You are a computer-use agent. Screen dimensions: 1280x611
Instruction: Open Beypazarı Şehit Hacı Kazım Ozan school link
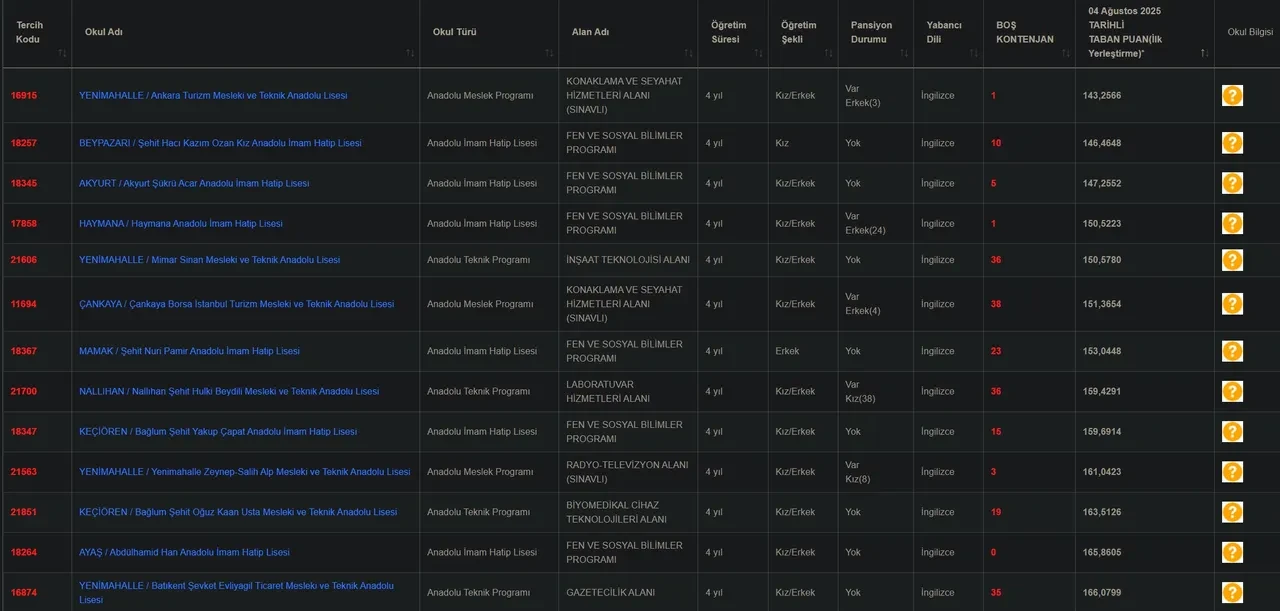click(220, 143)
